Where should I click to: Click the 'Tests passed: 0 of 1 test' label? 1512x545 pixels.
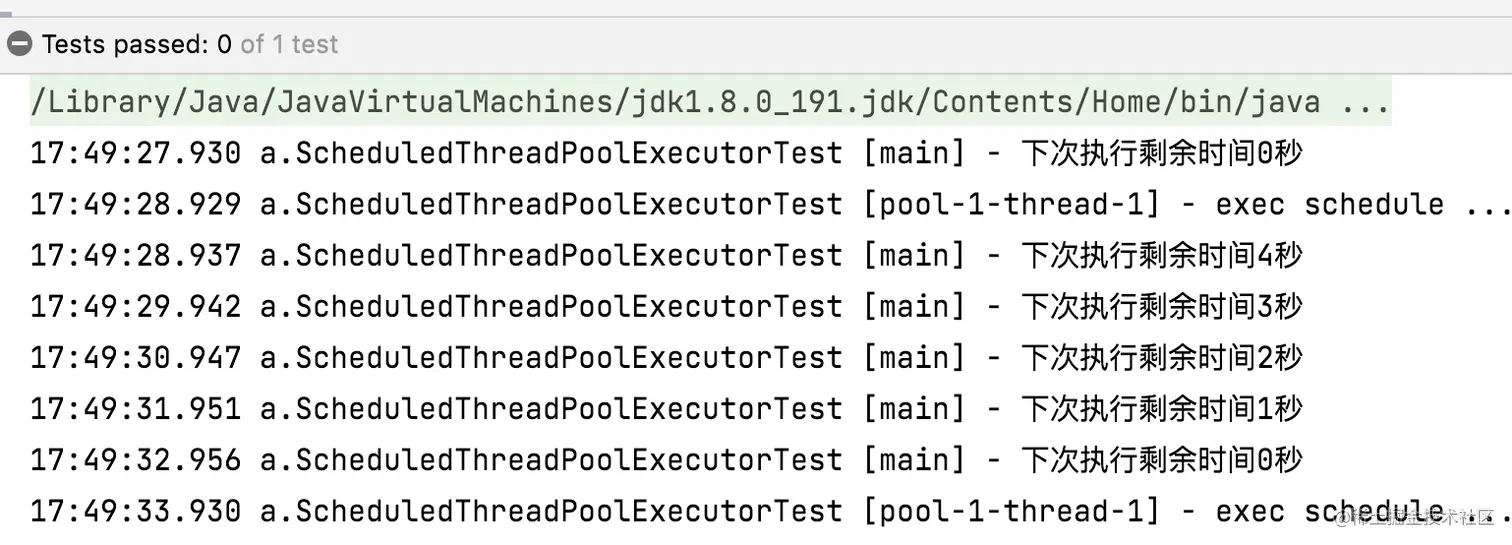click(190, 44)
